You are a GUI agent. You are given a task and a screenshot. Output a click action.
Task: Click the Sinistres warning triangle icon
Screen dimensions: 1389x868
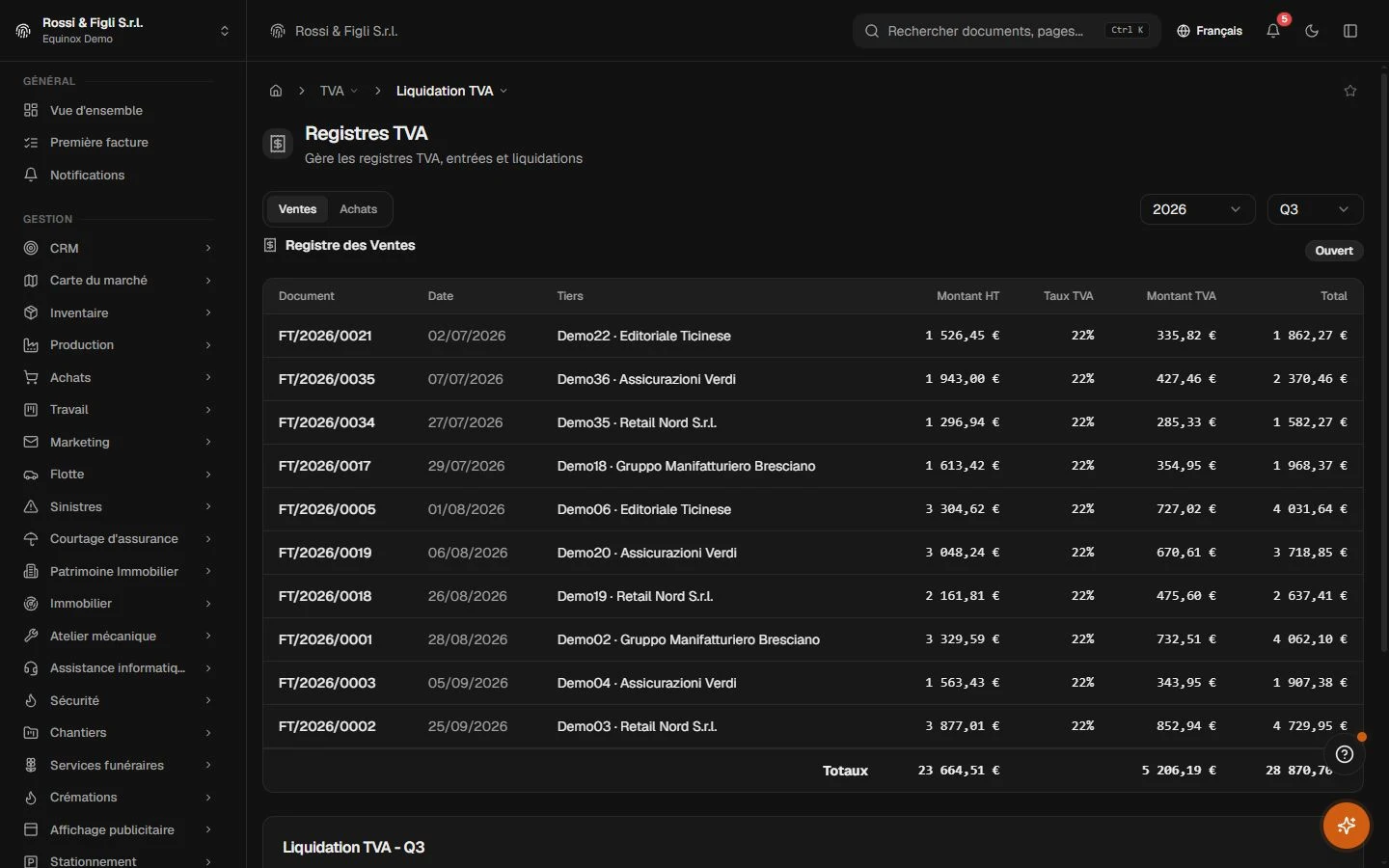coord(31,506)
